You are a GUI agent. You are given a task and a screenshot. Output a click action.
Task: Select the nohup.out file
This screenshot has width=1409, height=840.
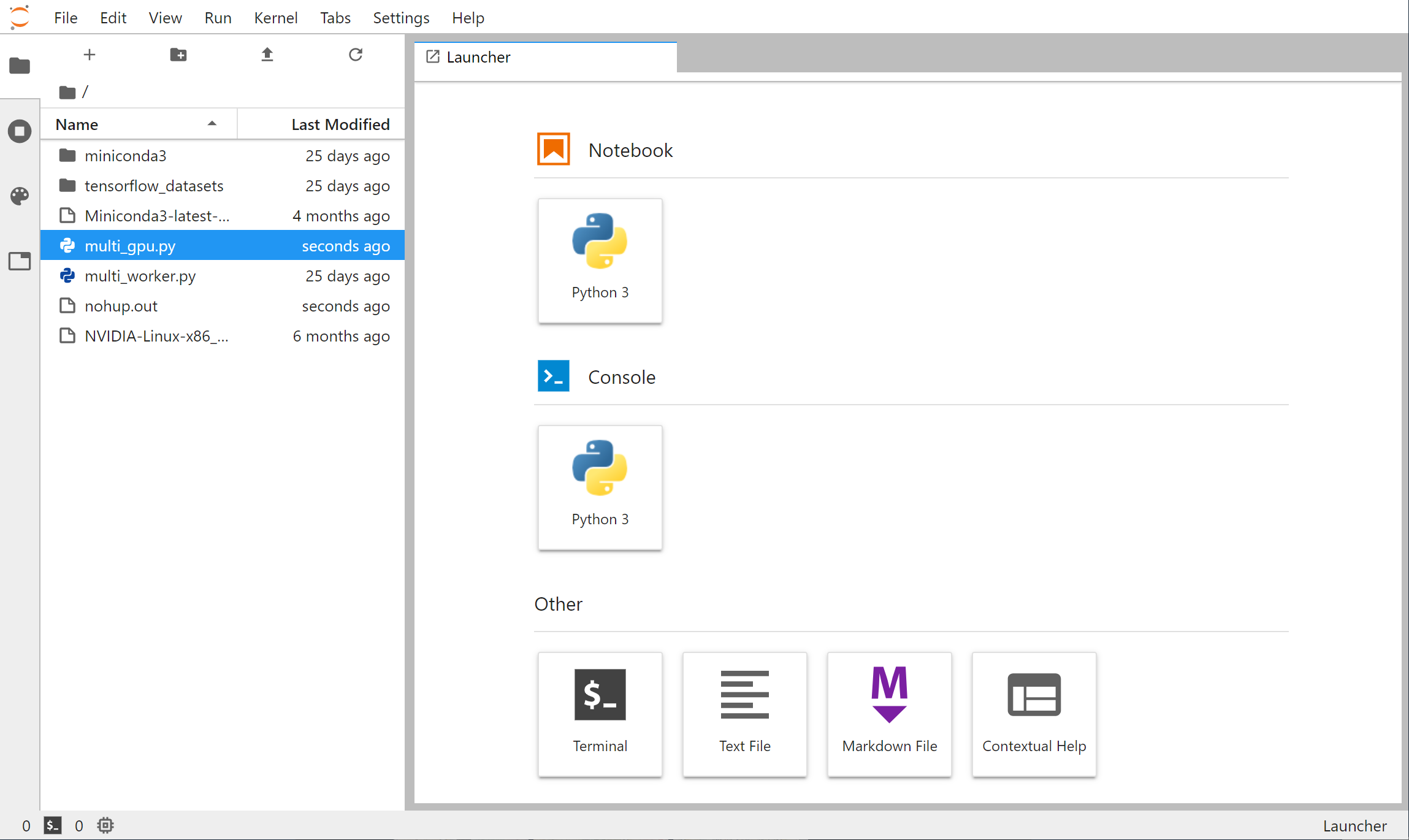(x=223, y=306)
